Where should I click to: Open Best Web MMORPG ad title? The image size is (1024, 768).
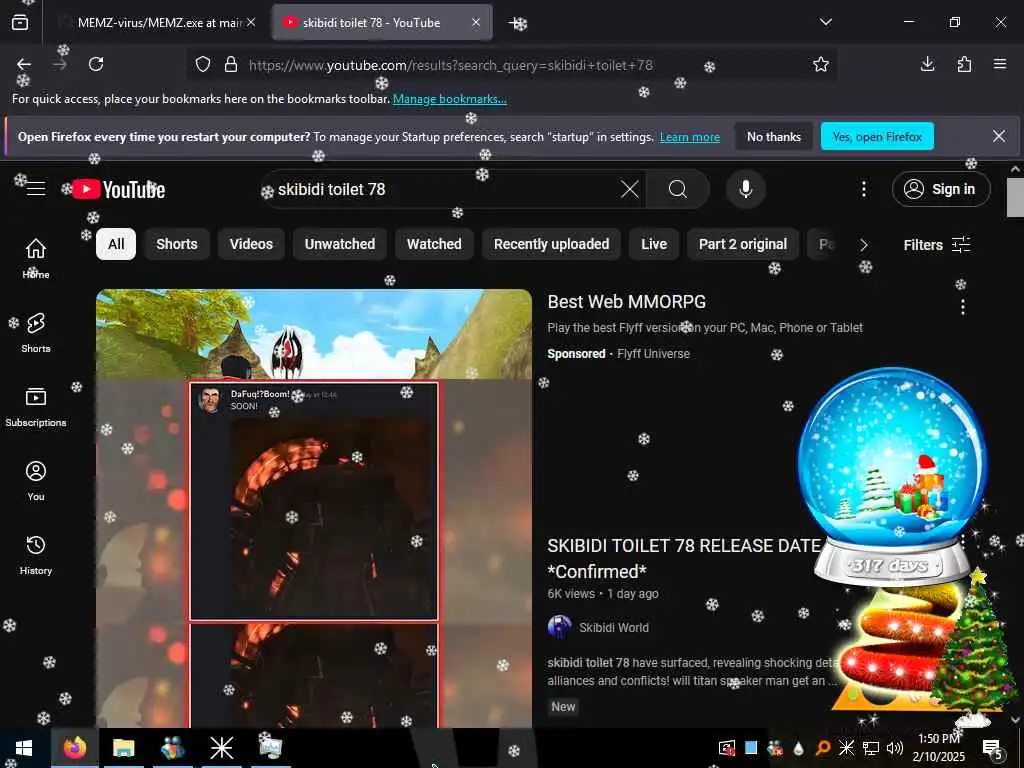[626, 302]
